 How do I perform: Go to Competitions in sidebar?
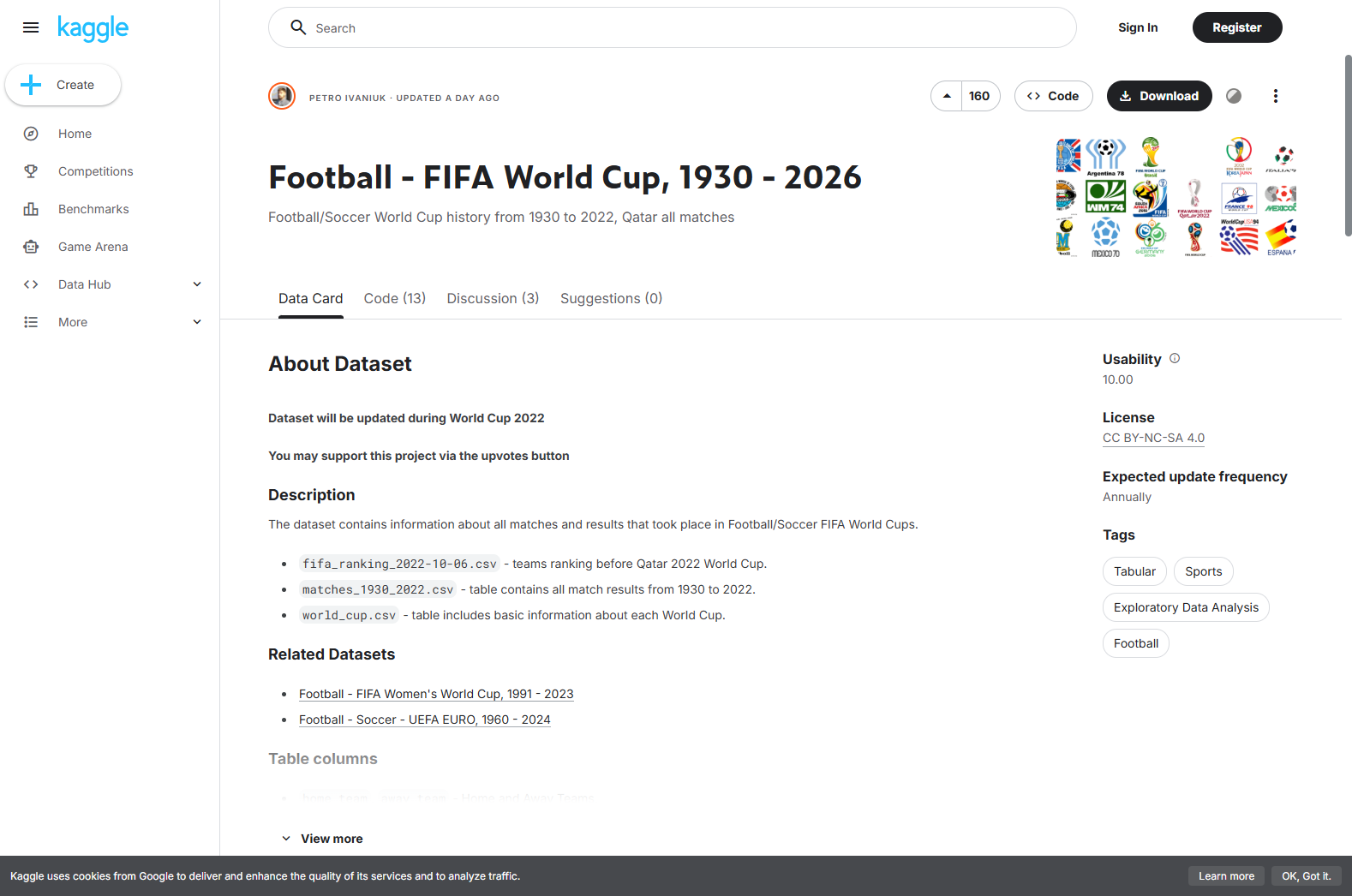95,171
